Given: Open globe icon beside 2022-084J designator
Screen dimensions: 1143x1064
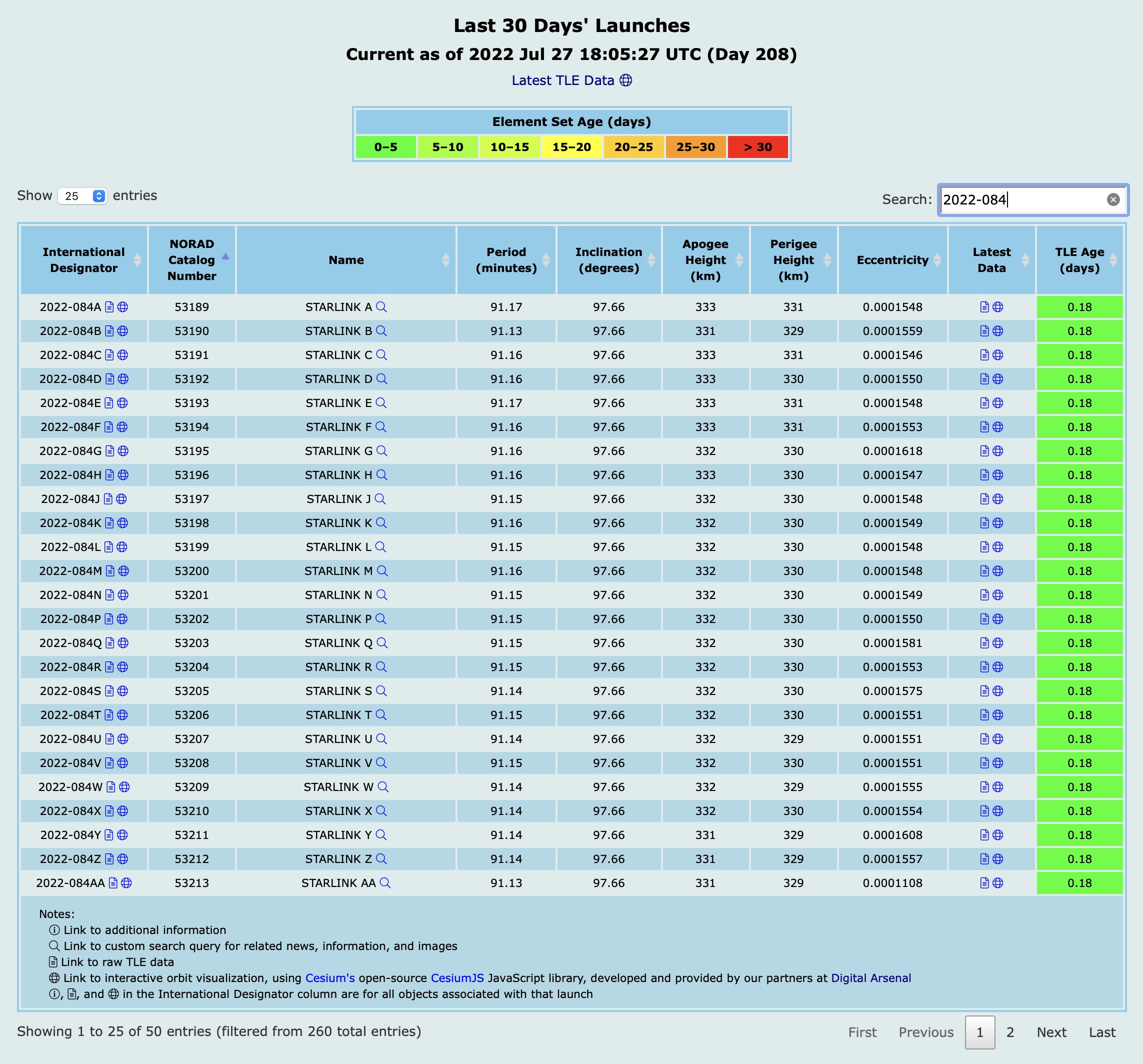Looking at the screenshot, I should (121, 499).
